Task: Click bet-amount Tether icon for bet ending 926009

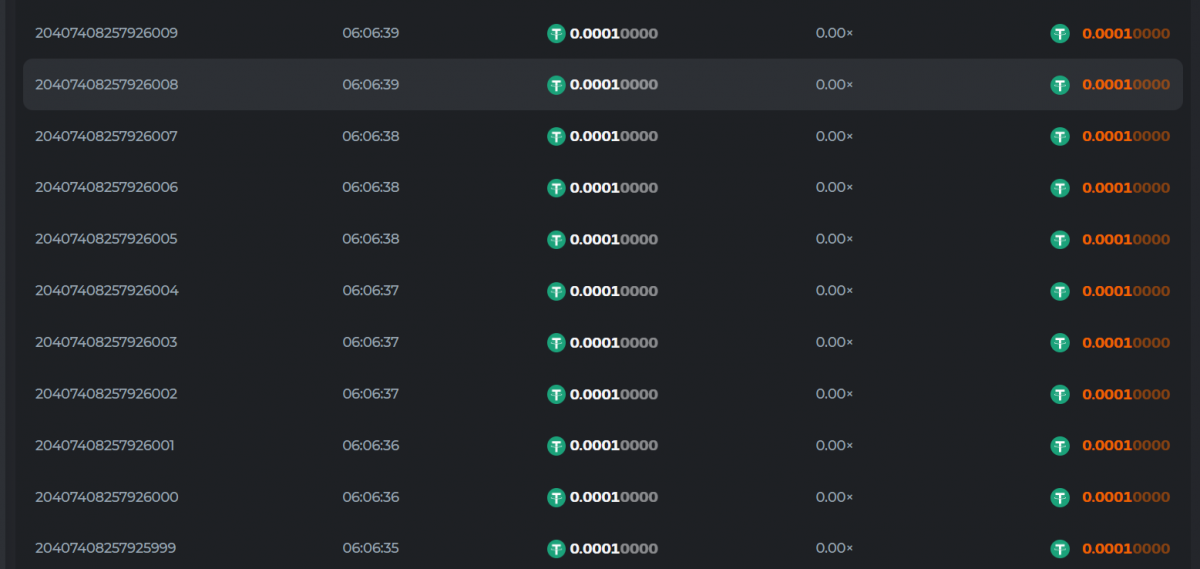Action: click(x=556, y=33)
